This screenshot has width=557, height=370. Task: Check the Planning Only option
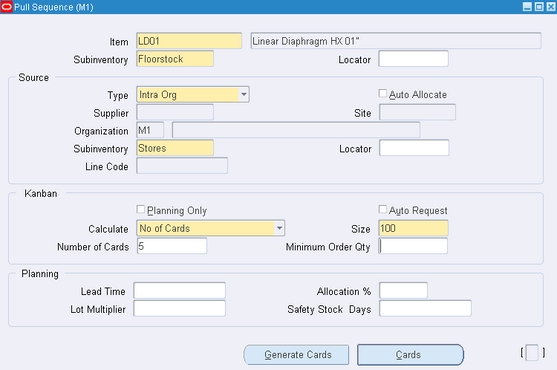point(141,210)
